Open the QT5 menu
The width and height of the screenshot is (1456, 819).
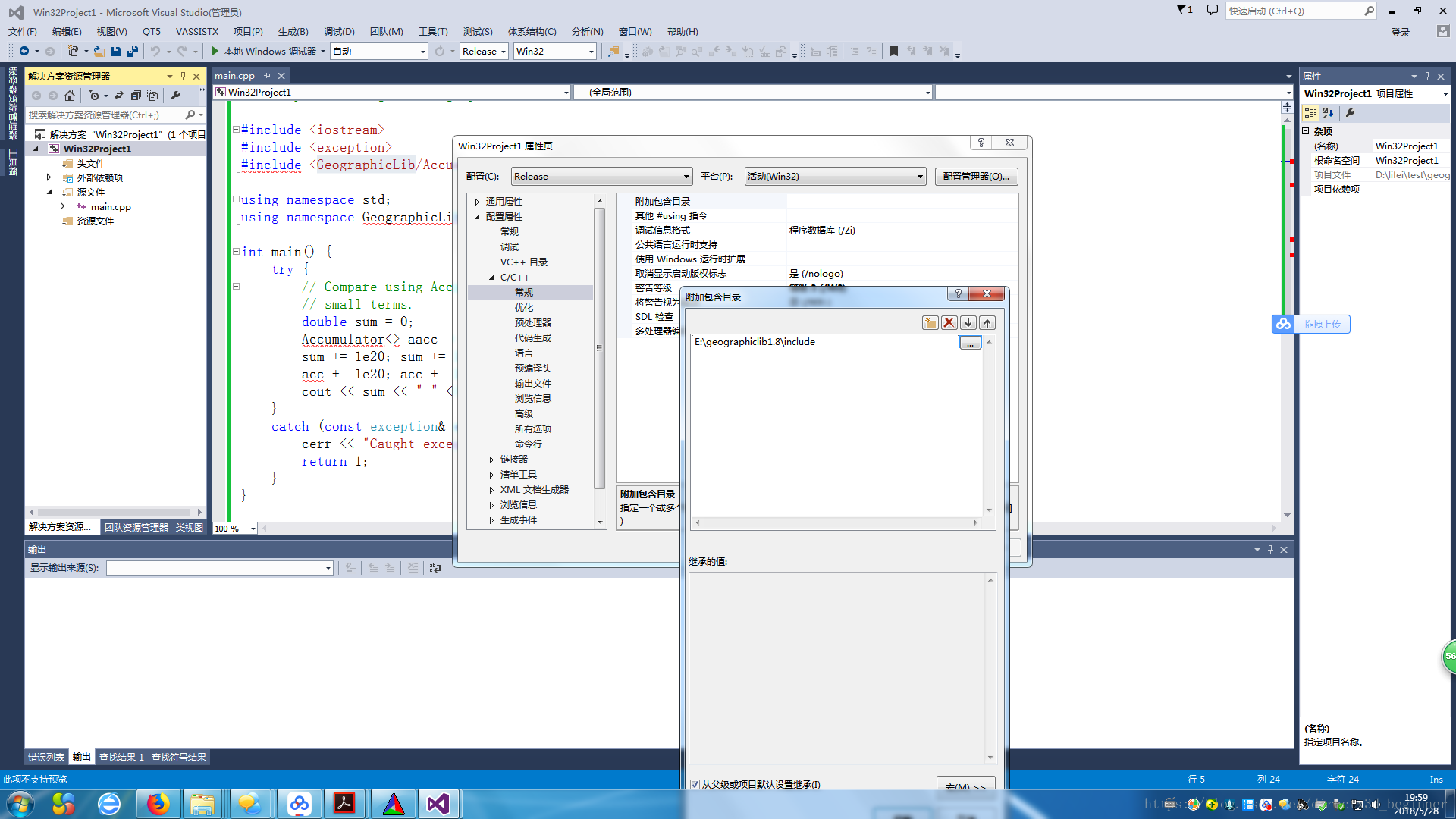151,32
